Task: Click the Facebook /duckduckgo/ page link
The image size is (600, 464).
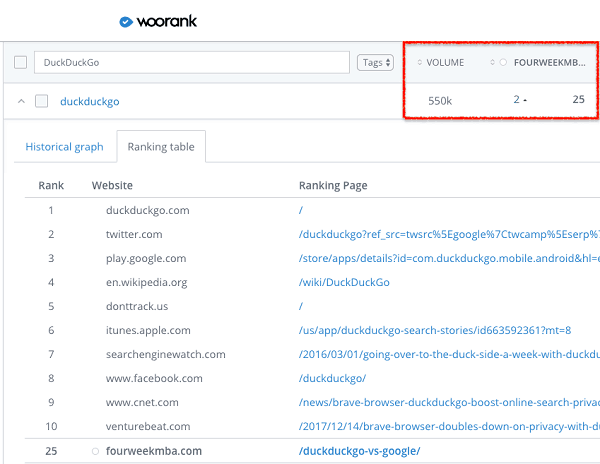Action: 332,378
